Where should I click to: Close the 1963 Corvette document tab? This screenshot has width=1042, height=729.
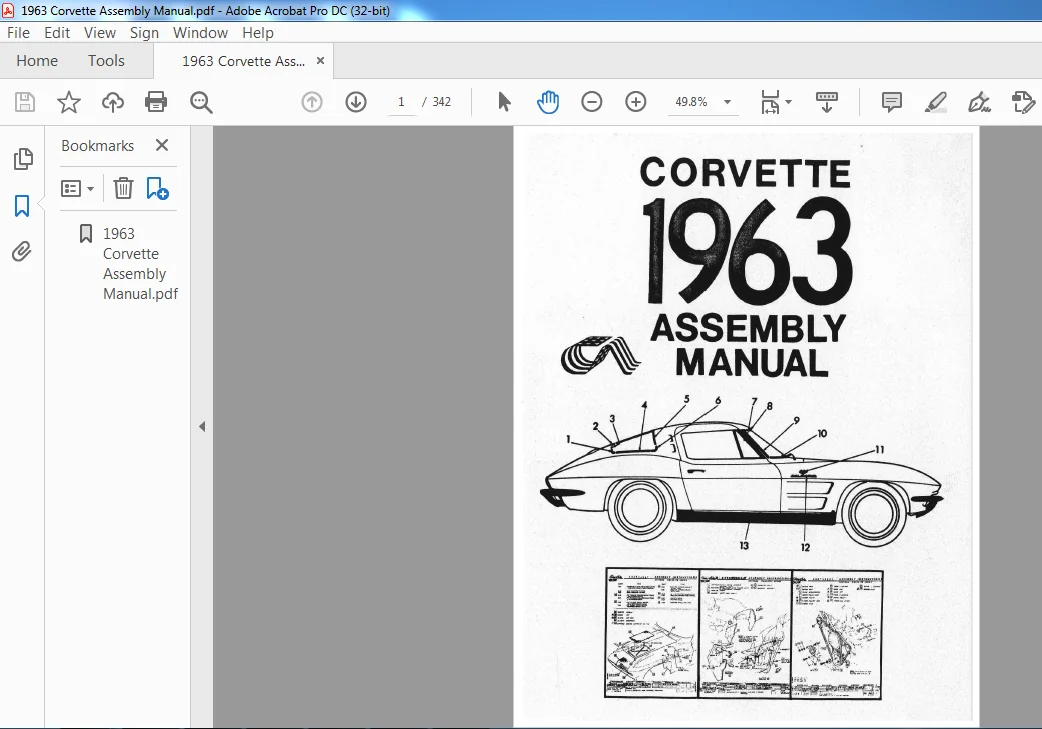(320, 60)
